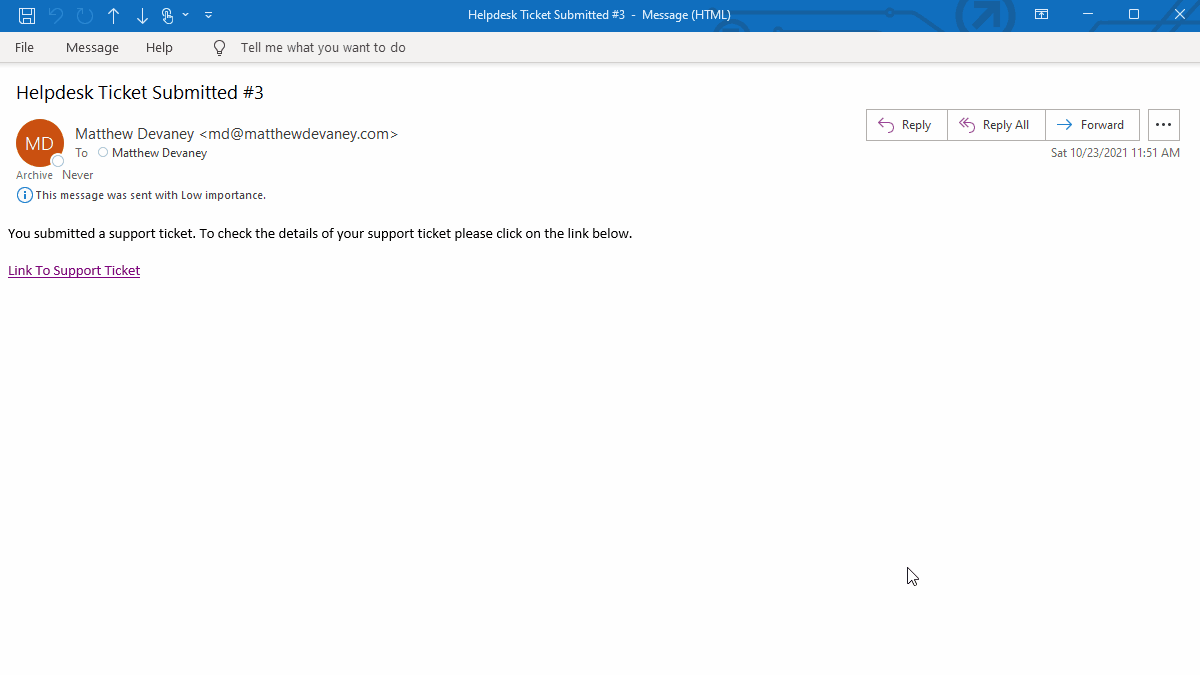Open the Touch/Mouse Mode dropdown chevron
The image size is (1200, 675).
pyautogui.click(x=184, y=15)
